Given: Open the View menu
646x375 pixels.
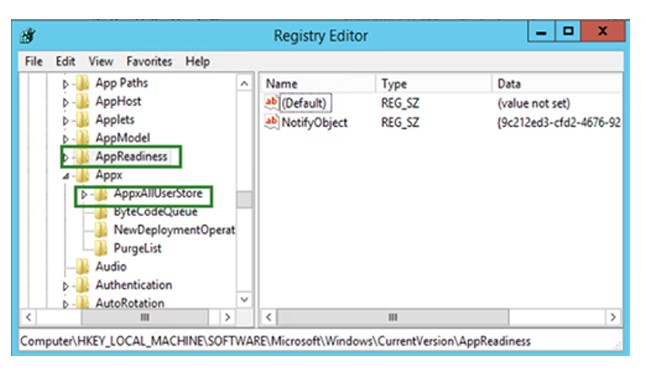Looking at the screenshot, I should click(101, 61).
